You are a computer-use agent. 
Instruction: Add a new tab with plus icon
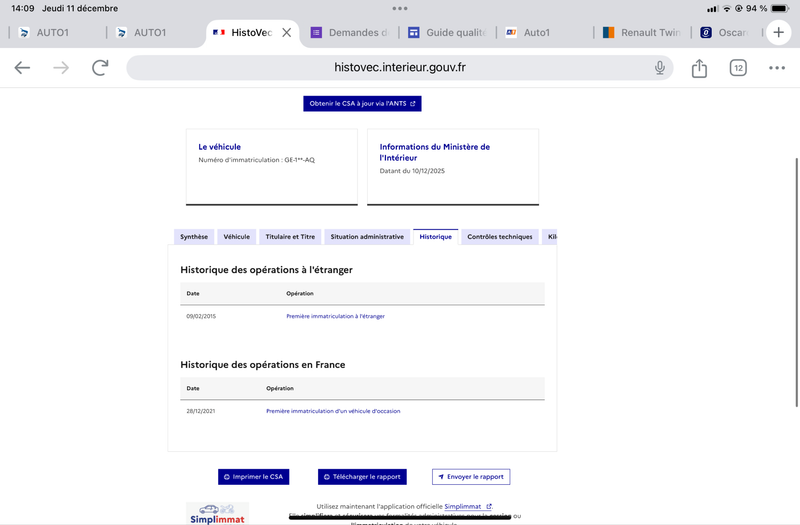tap(779, 32)
